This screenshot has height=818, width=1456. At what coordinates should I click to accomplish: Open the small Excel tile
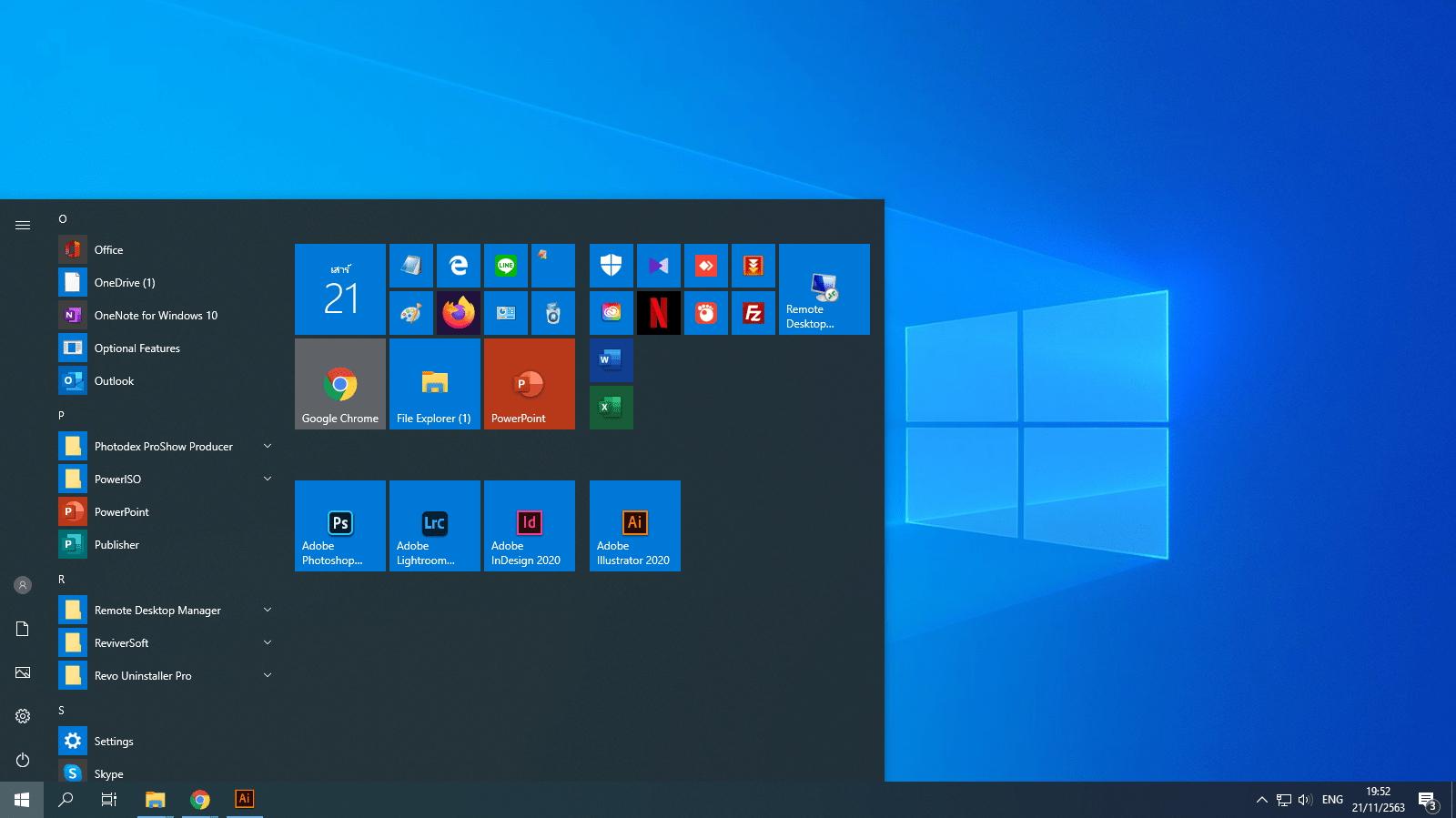click(612, 408)
